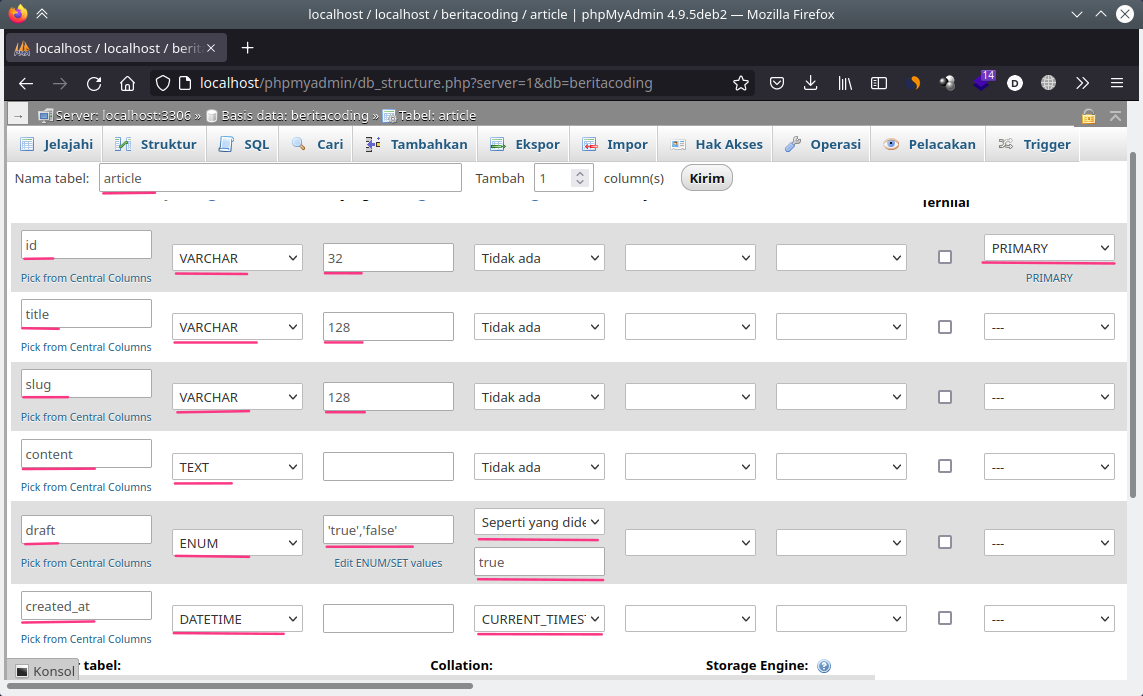The width and height of the screenshot is (1143, 696).
Task: Open the VARCHAR type dropdown for title
Action: pyautogui.click(x=236, y=327)
